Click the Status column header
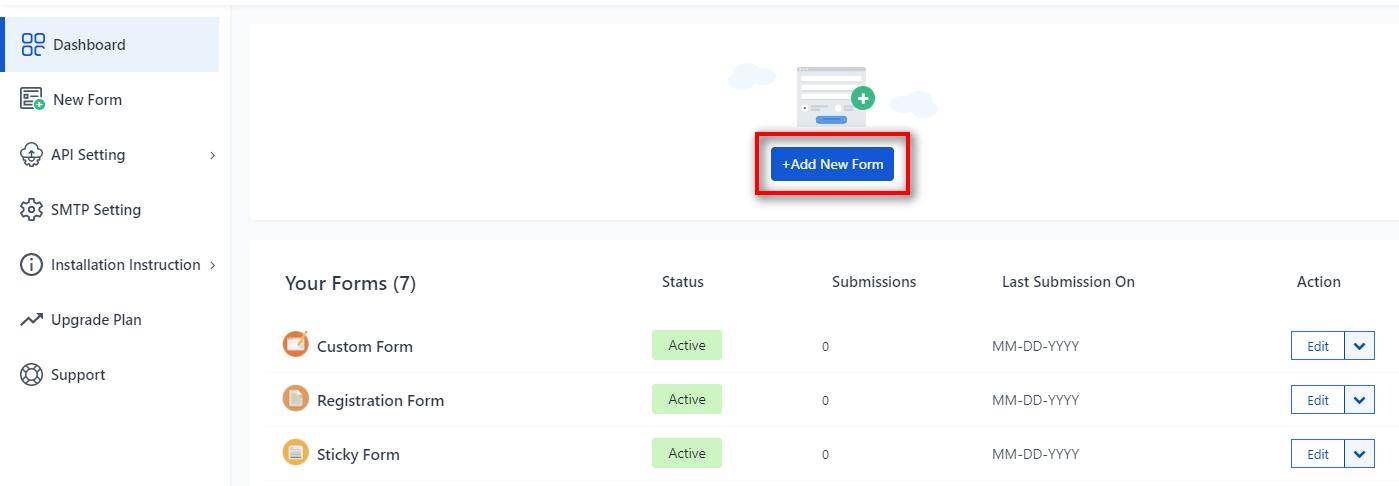The height and width of the screenshot is (486, 1399). pos(683,282)
